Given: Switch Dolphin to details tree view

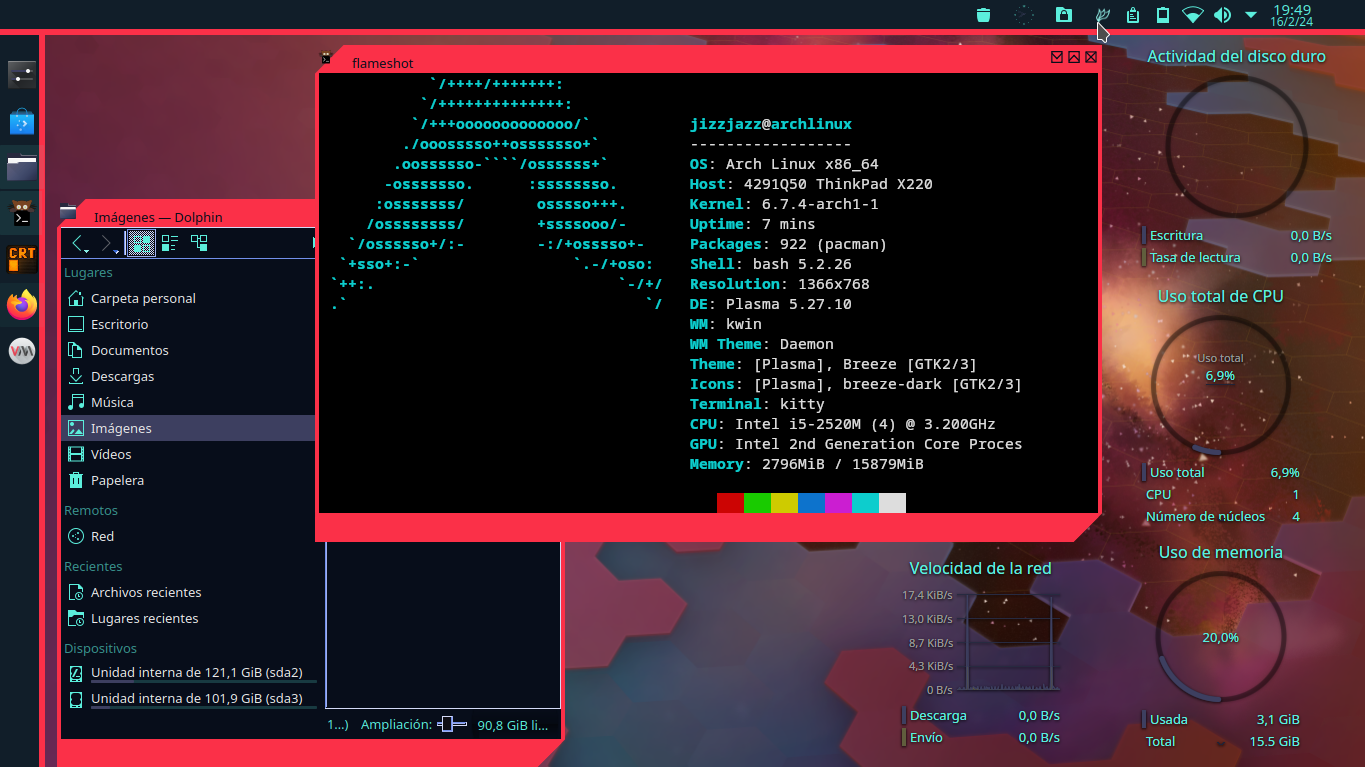Looking at the screenshot, I should (199, 243).
